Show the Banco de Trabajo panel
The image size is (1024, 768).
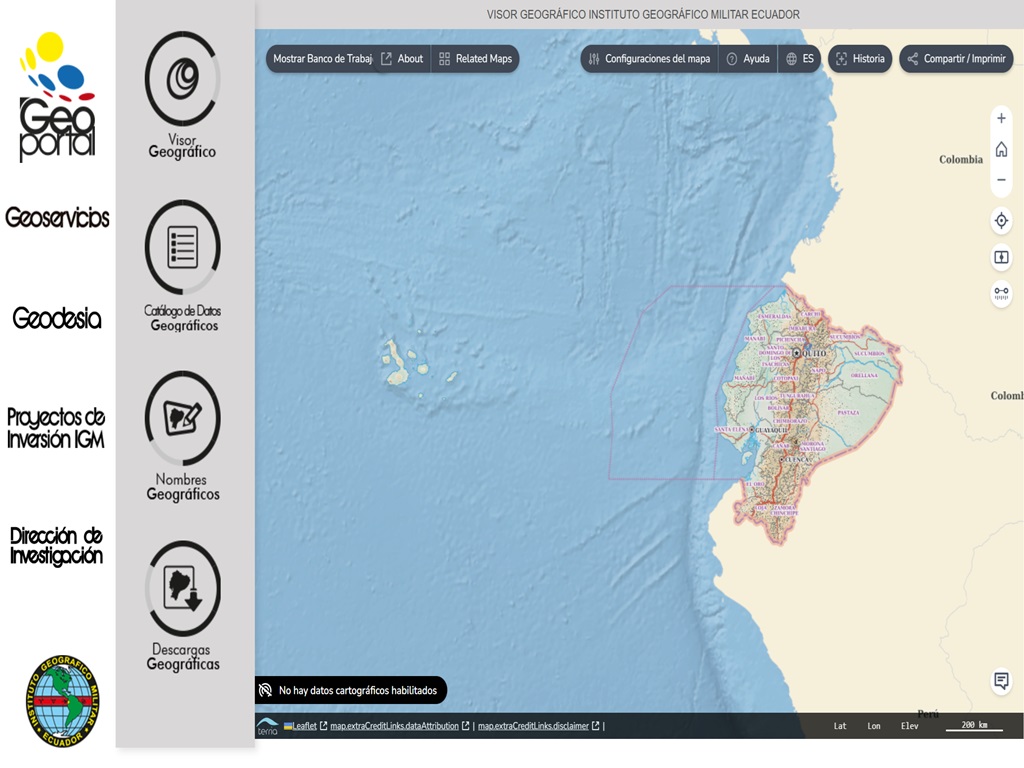pos(322,59)
